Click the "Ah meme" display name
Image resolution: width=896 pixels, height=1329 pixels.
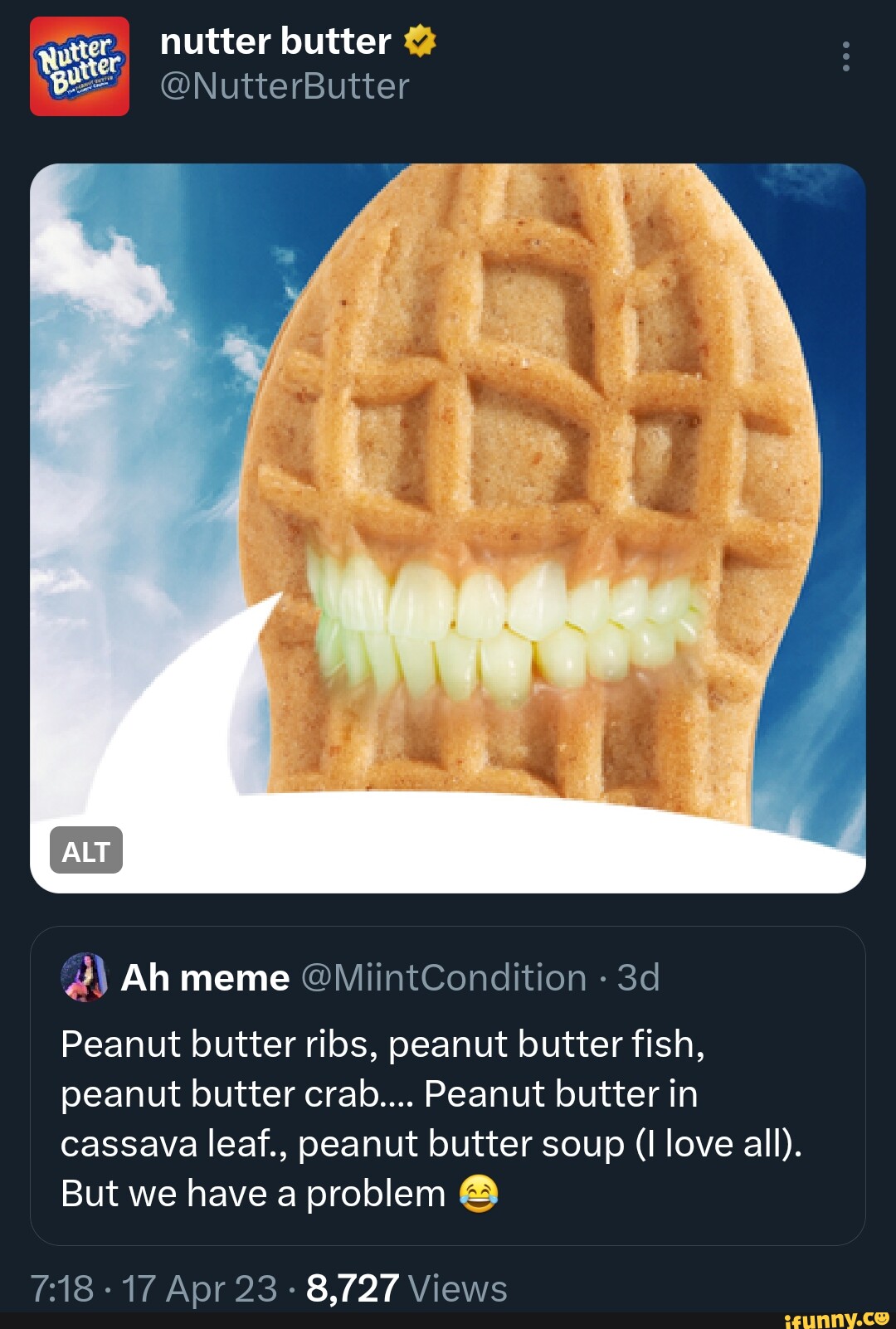click(x=206, y=978)
